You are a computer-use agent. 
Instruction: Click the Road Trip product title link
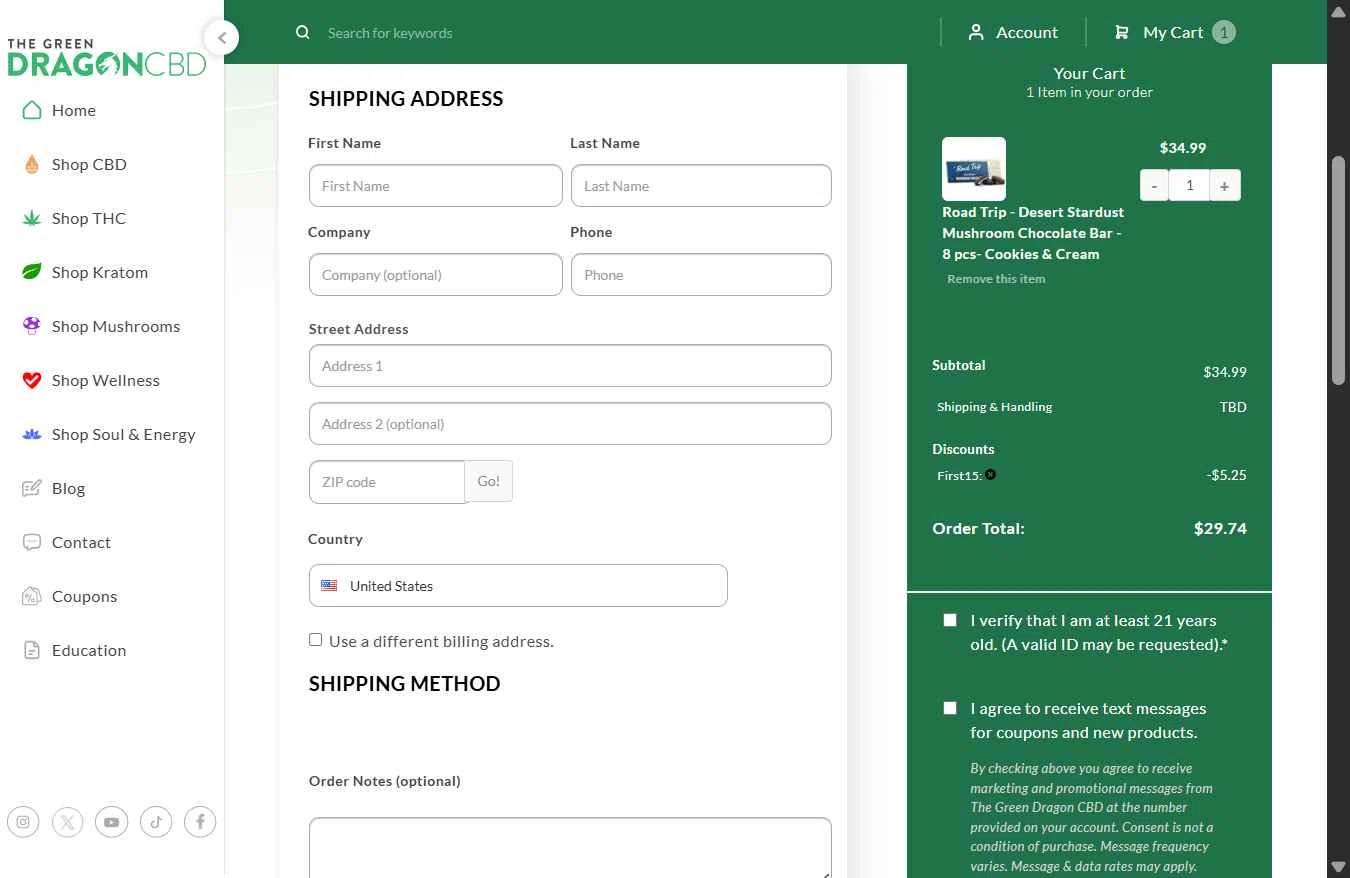pyautogui.click(x=1033, y=233)
